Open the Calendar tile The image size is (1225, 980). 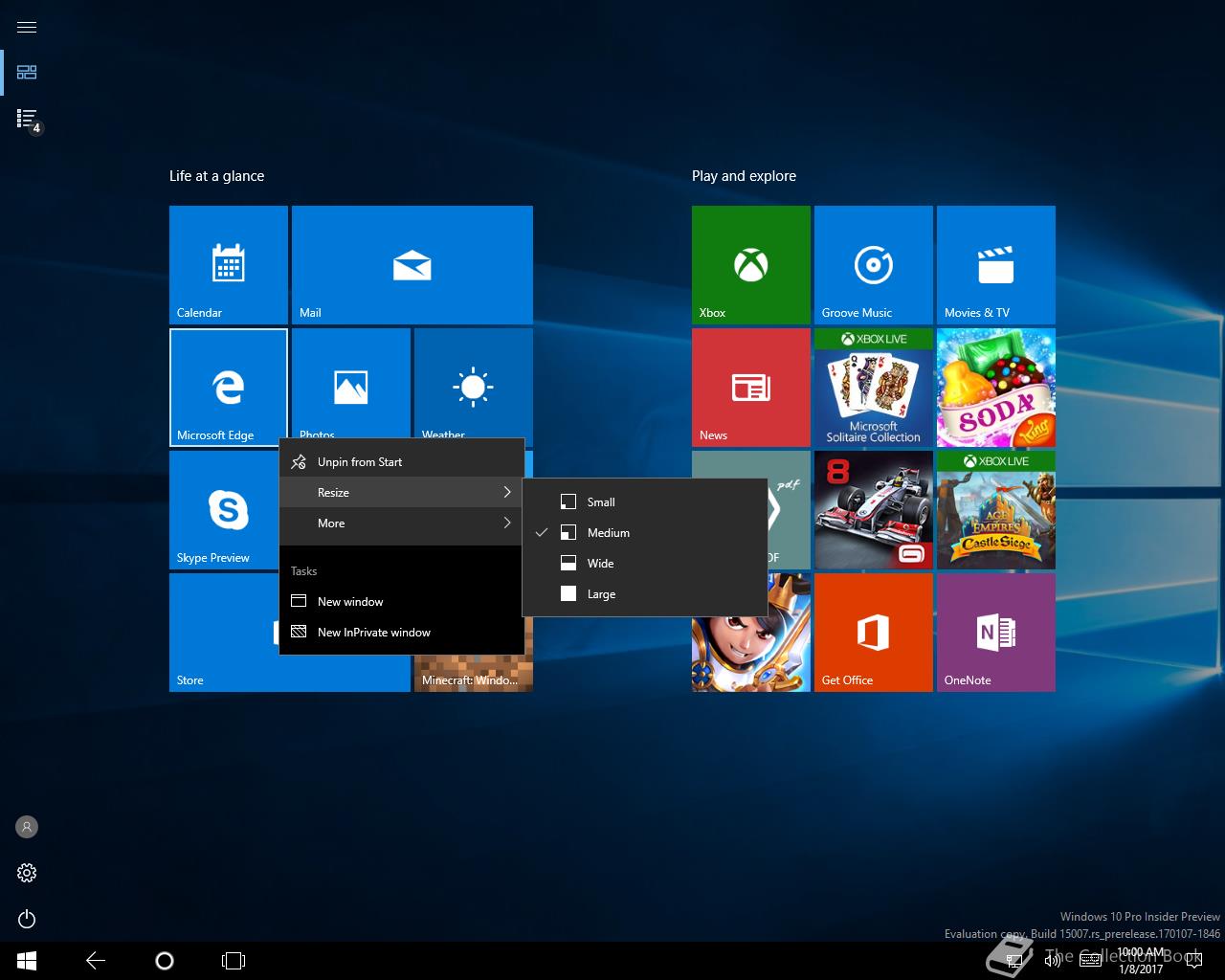[229, 265]
